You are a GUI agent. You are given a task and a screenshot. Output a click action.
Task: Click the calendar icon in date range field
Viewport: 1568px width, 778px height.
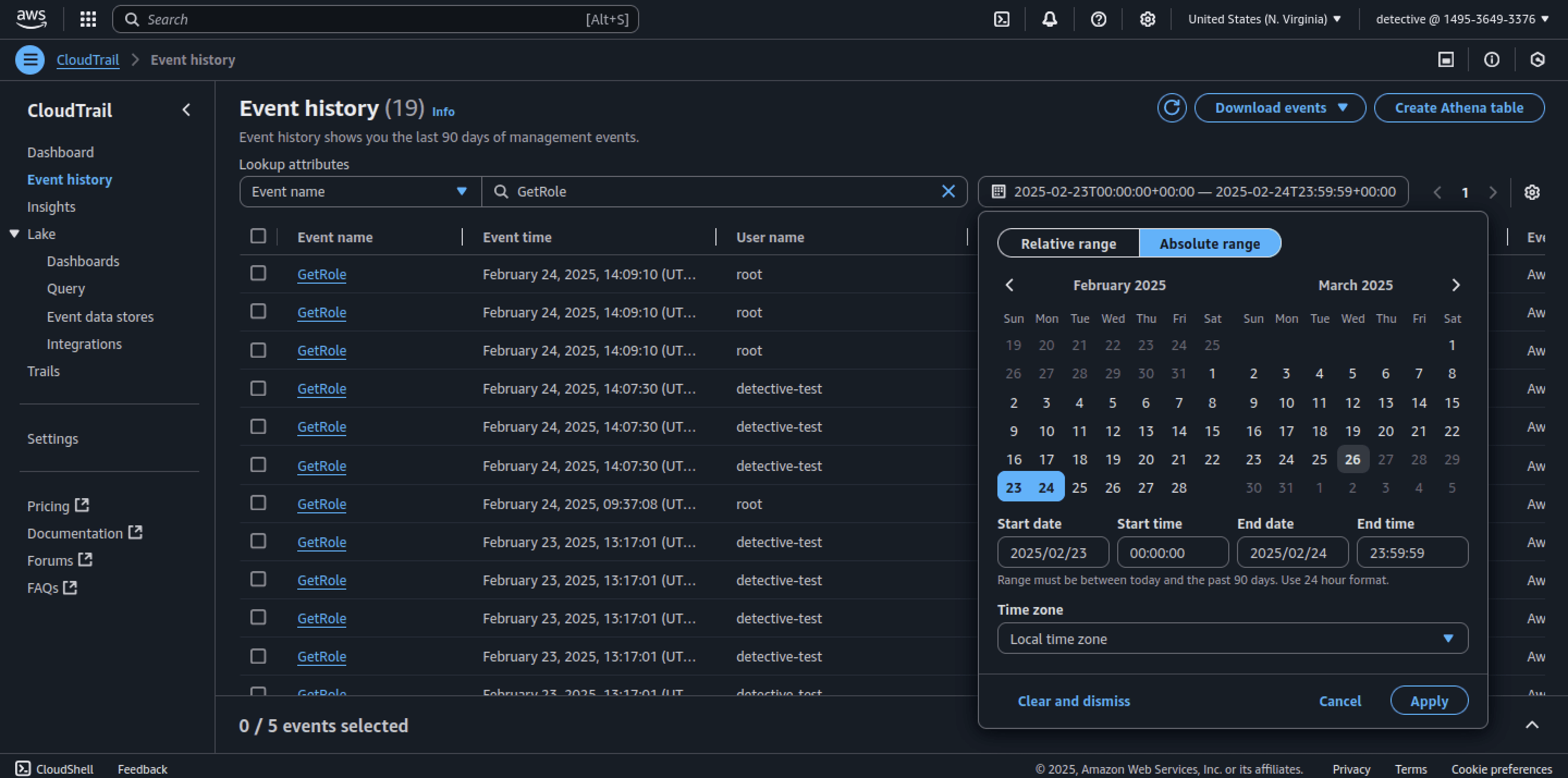999,192
